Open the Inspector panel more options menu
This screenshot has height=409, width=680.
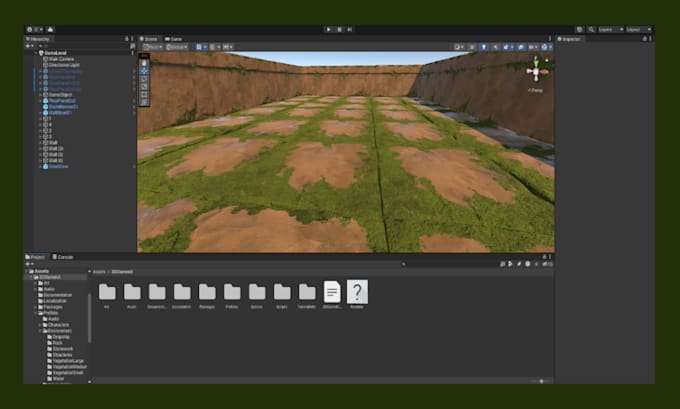[650, 39]
